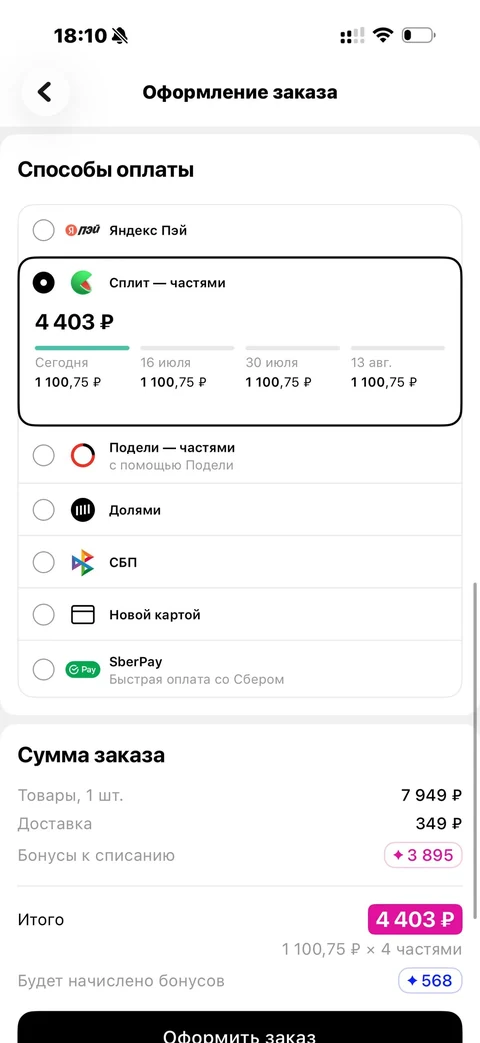Select the Новой картой radio button

(x=44, y=615)
